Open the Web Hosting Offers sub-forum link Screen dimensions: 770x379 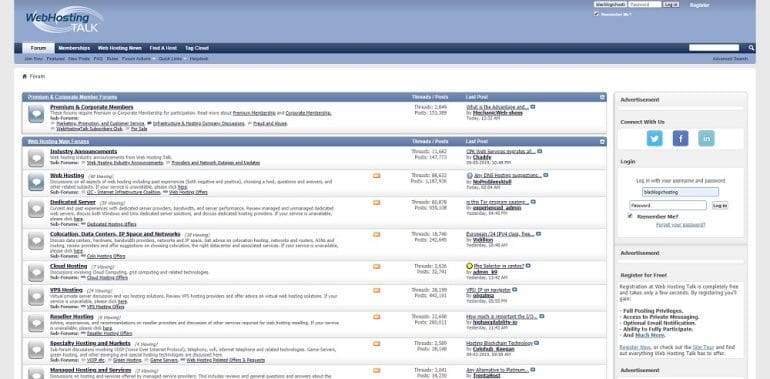click(x=188, y=192)
